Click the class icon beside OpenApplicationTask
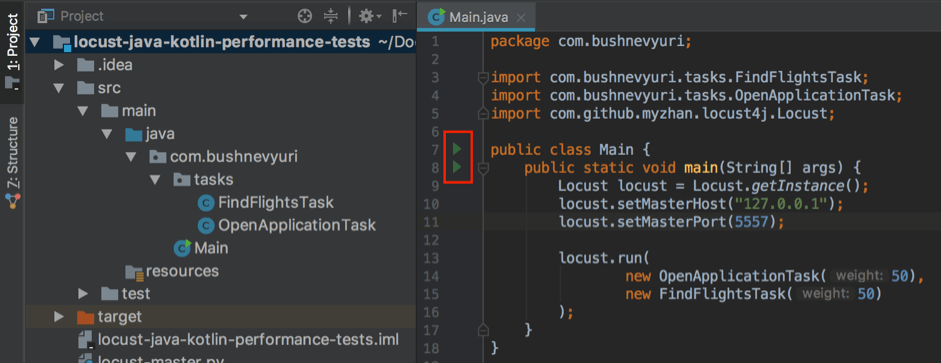This screenshot has width=941, height=363. click(206, 226)
